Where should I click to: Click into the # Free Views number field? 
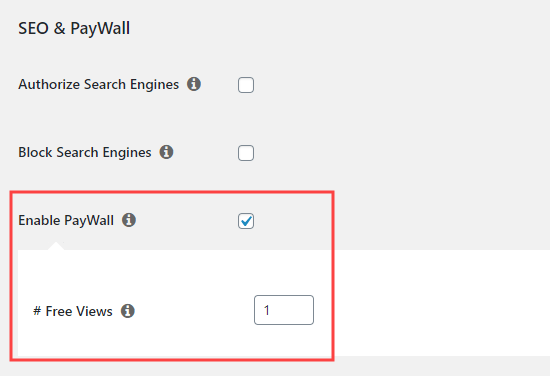284,310
